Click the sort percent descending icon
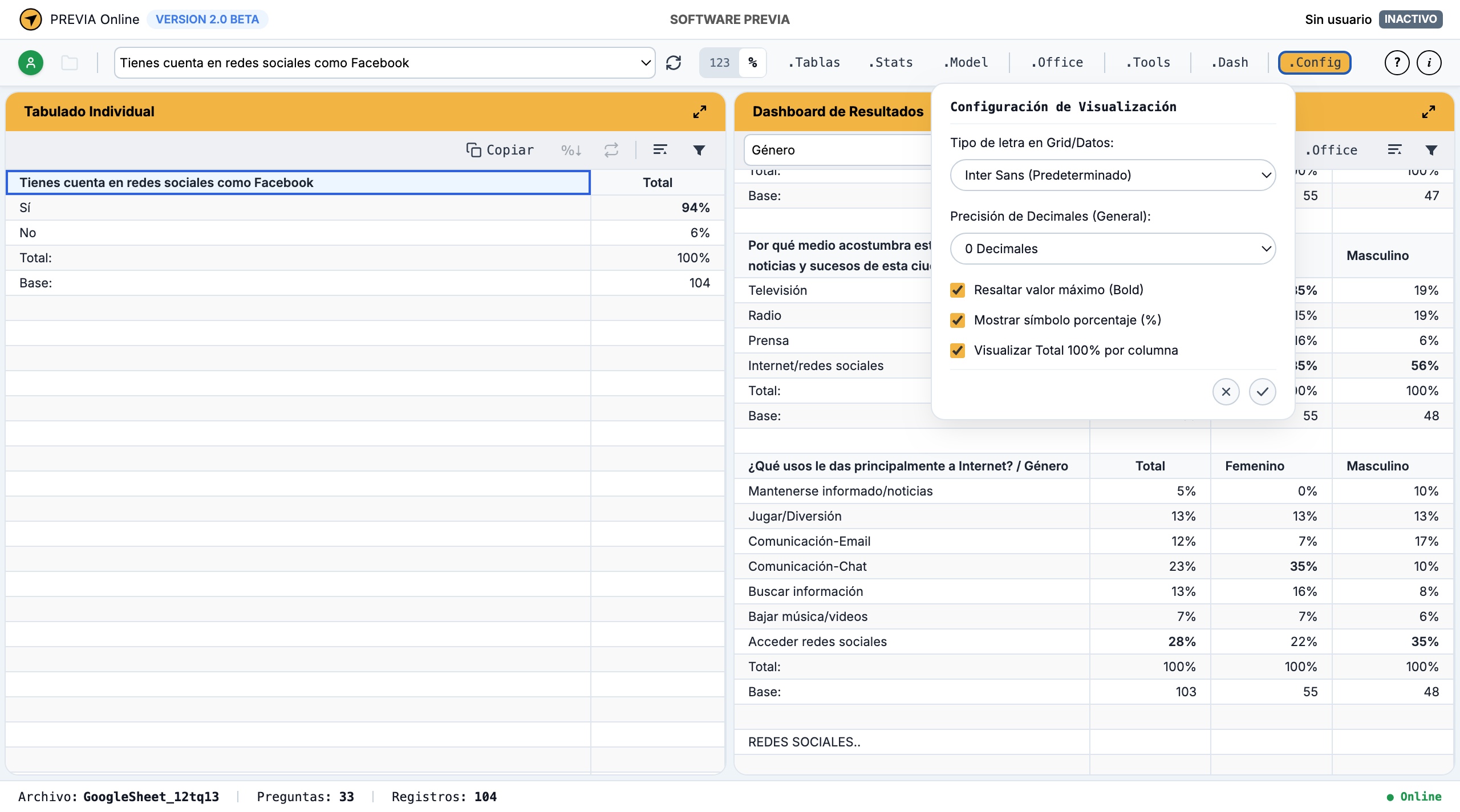This screenshot has width=1460, height=812. [571, 150]
